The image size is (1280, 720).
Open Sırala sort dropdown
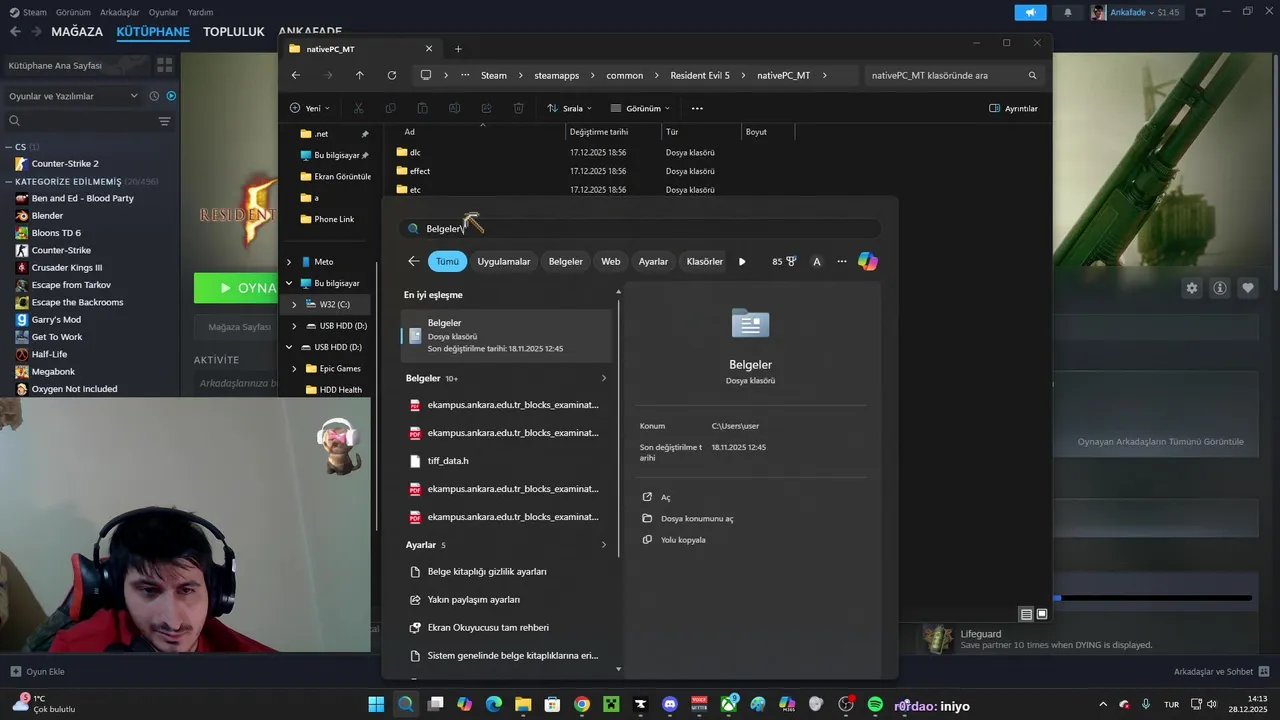click(569, 108)
